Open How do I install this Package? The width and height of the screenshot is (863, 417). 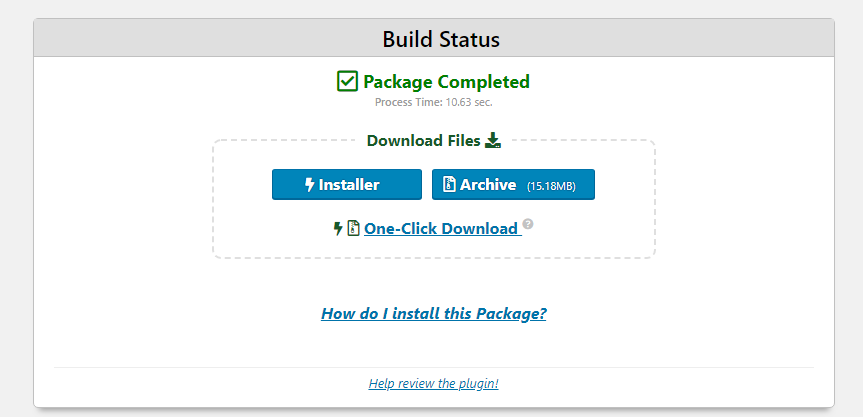point(434,314)
